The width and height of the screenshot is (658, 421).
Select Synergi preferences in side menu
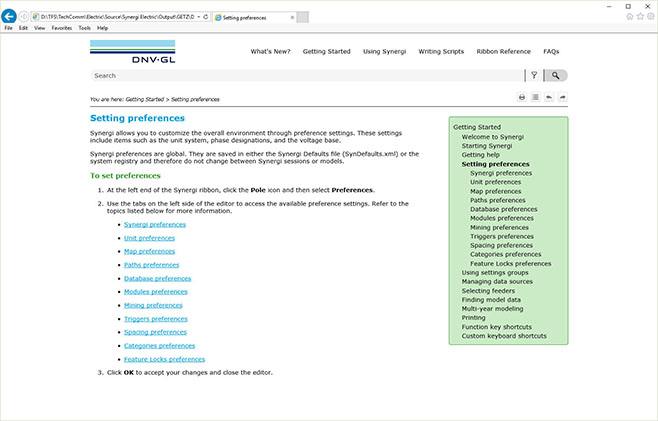[x=501, y=173]
